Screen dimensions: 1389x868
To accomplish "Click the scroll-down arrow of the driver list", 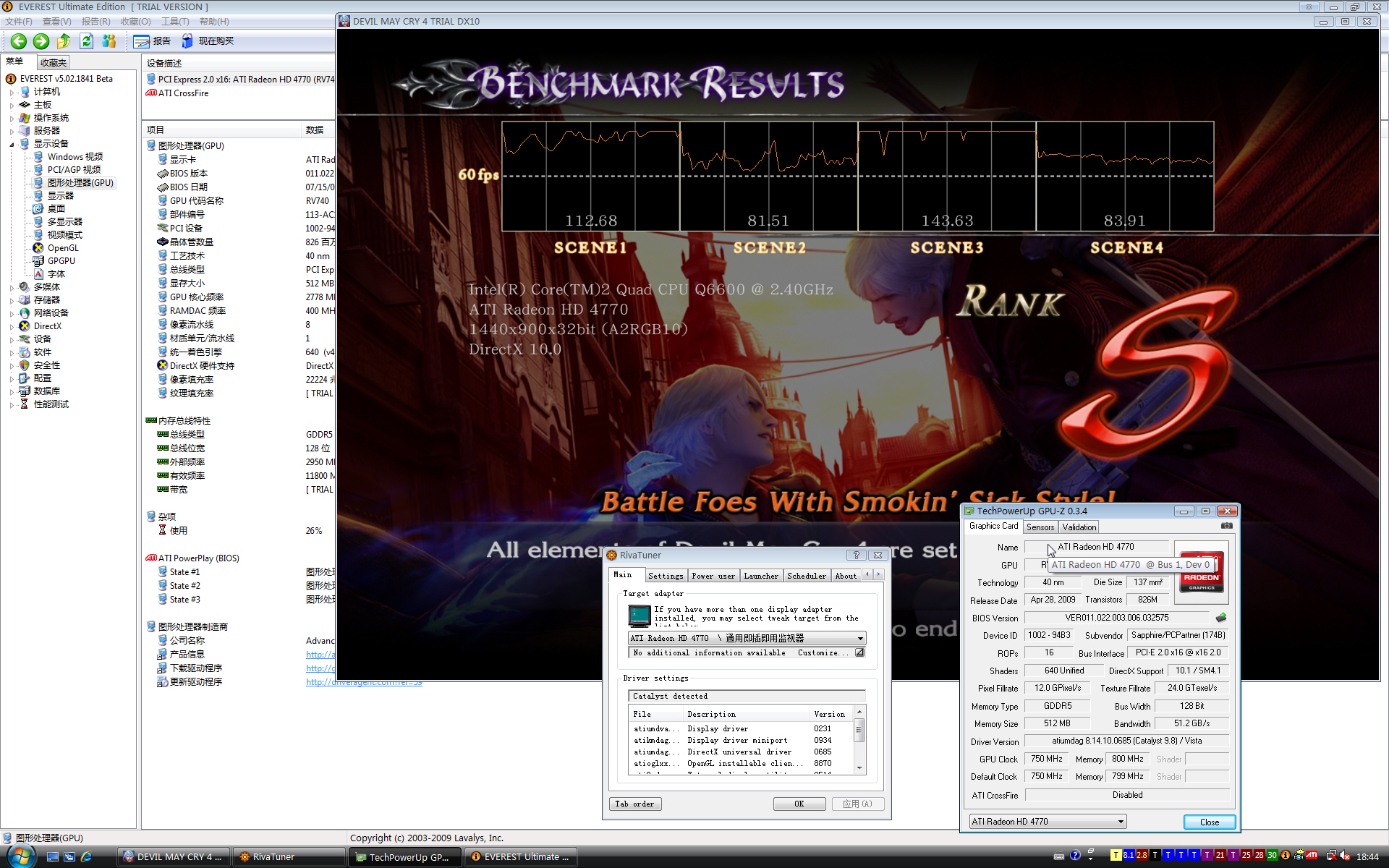I will 859,768.
